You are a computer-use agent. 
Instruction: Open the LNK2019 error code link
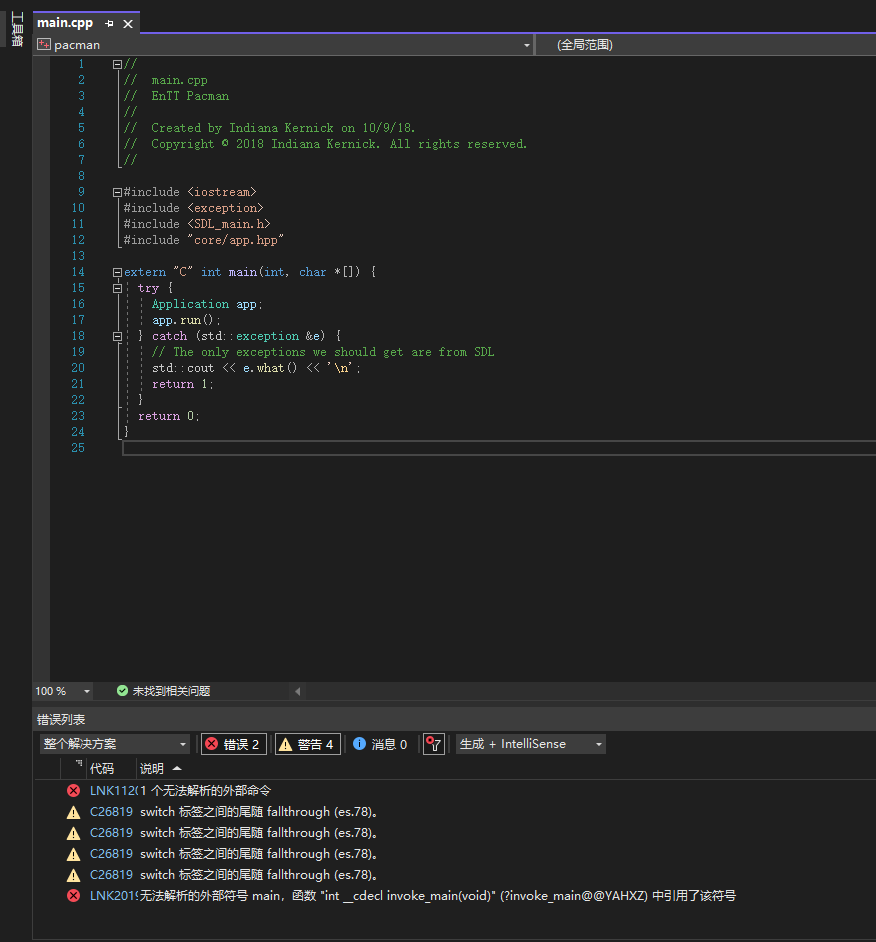114,896
